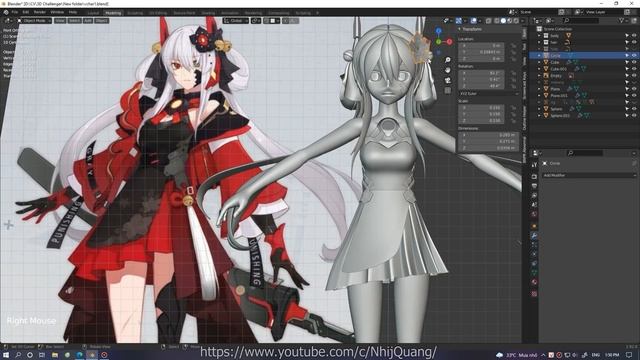Open the Render menu
Viewport: 640px width, 360px height.
point(40,12)
